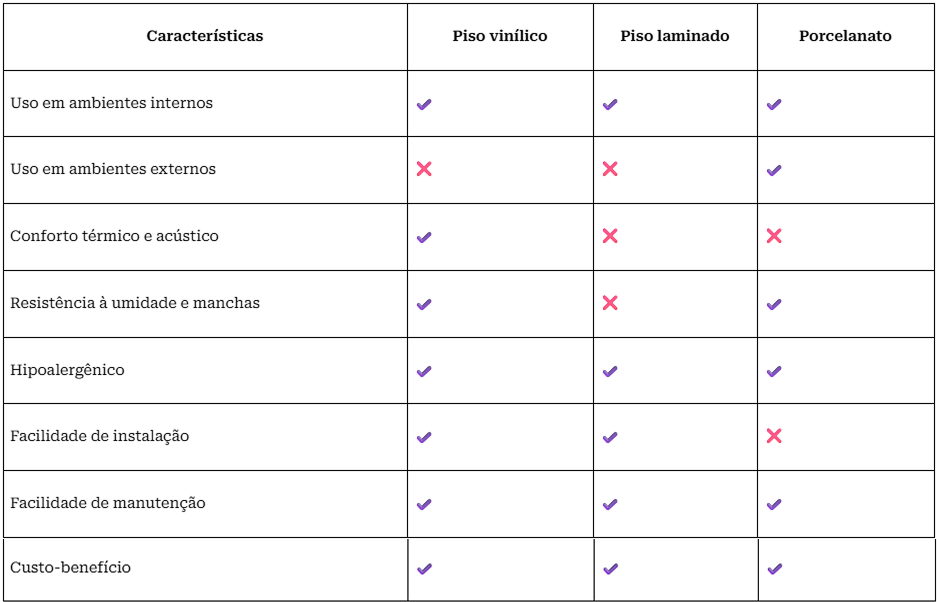The height and width of the screenshot is (602, 937).
Task: Click the Hipoalergênico row label
Action: 68,370
